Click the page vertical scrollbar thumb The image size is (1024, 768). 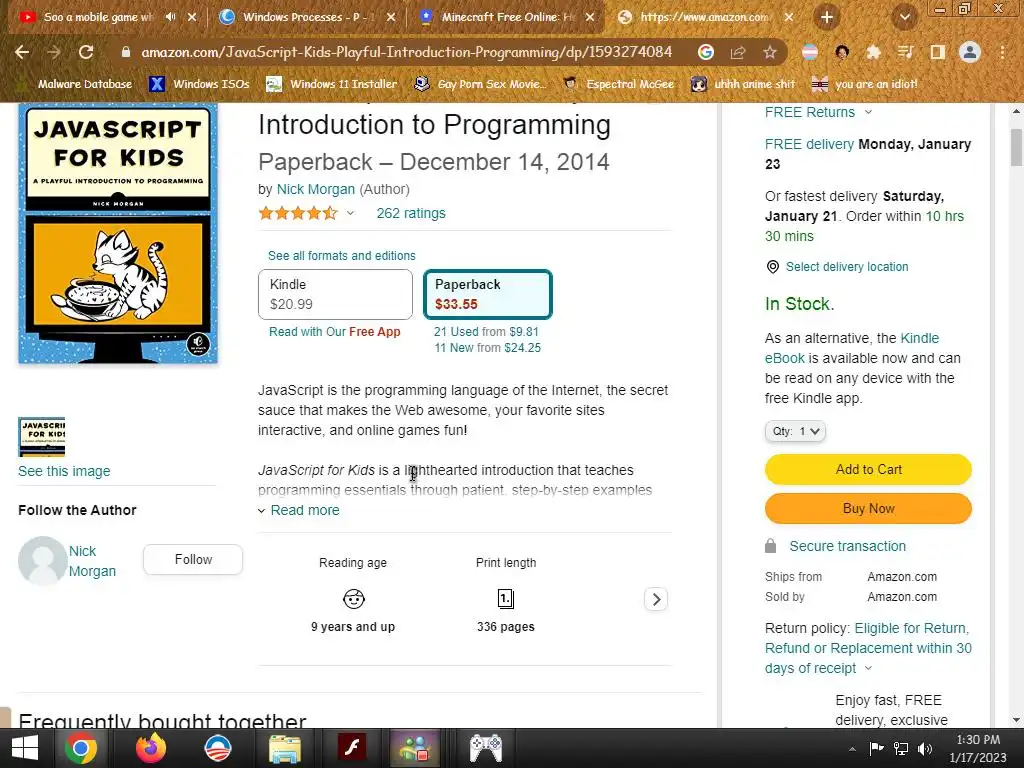1016,148
